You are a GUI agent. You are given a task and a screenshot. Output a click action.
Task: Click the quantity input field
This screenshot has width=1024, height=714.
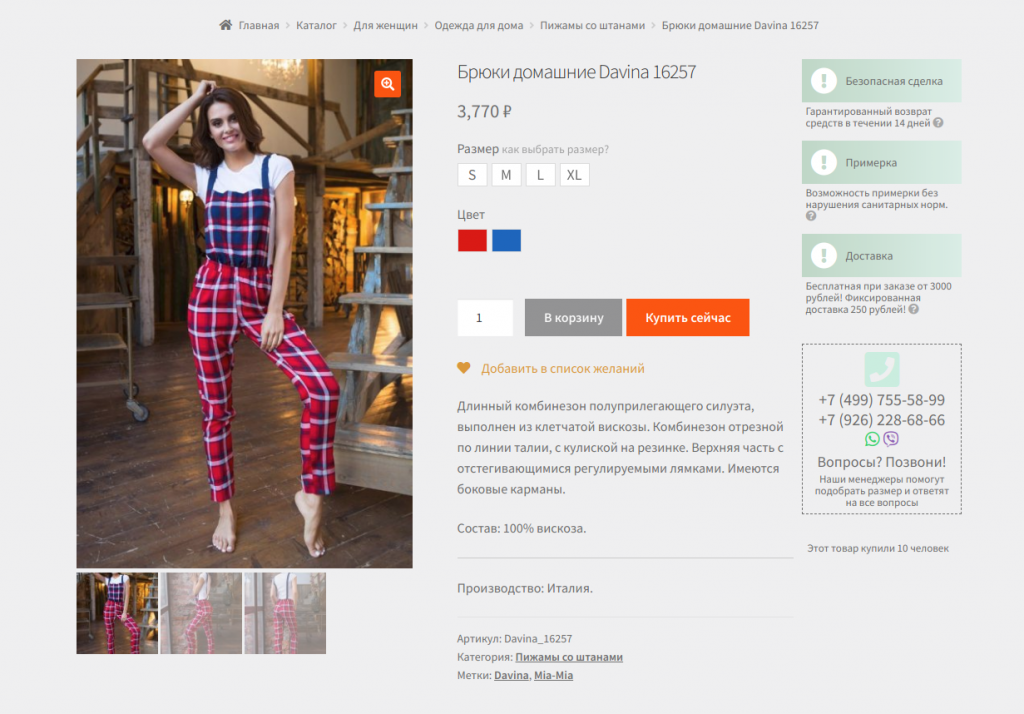coord(485,317)
